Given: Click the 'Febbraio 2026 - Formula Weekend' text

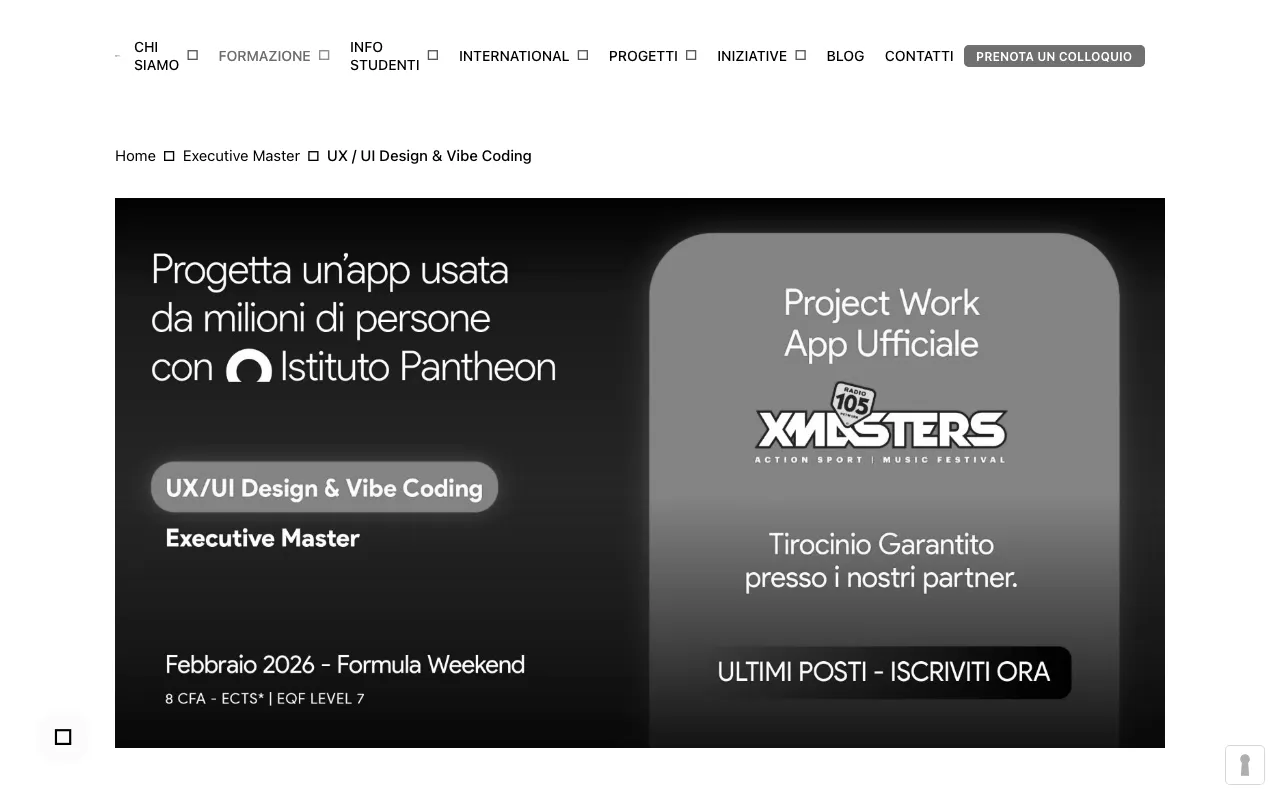Looking at the screenshot, I should 345,665.
